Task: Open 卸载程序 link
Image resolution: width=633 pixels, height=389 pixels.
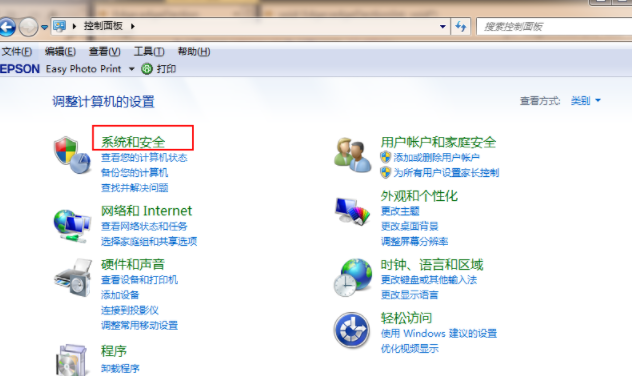Action: (x=119, y=368)
